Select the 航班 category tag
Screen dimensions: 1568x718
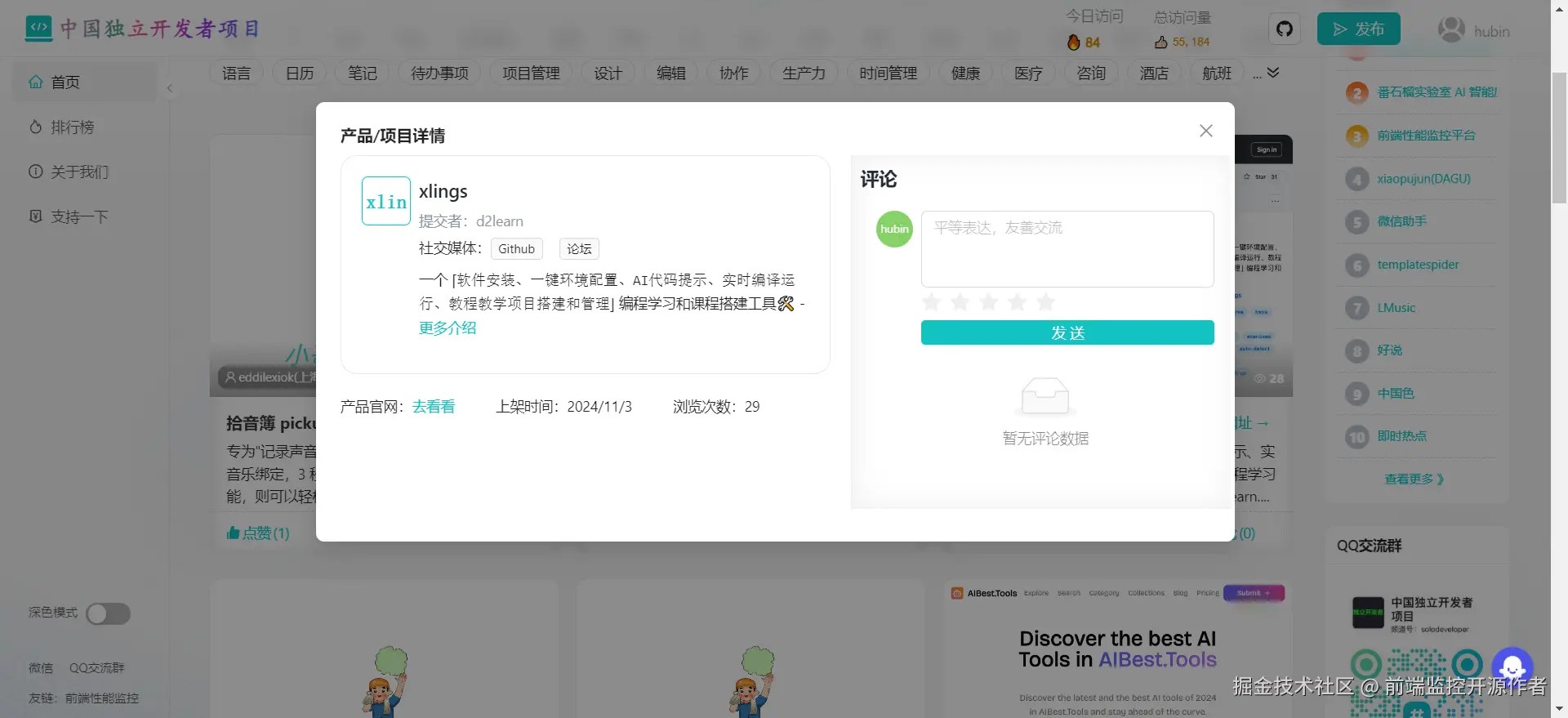1218,74
